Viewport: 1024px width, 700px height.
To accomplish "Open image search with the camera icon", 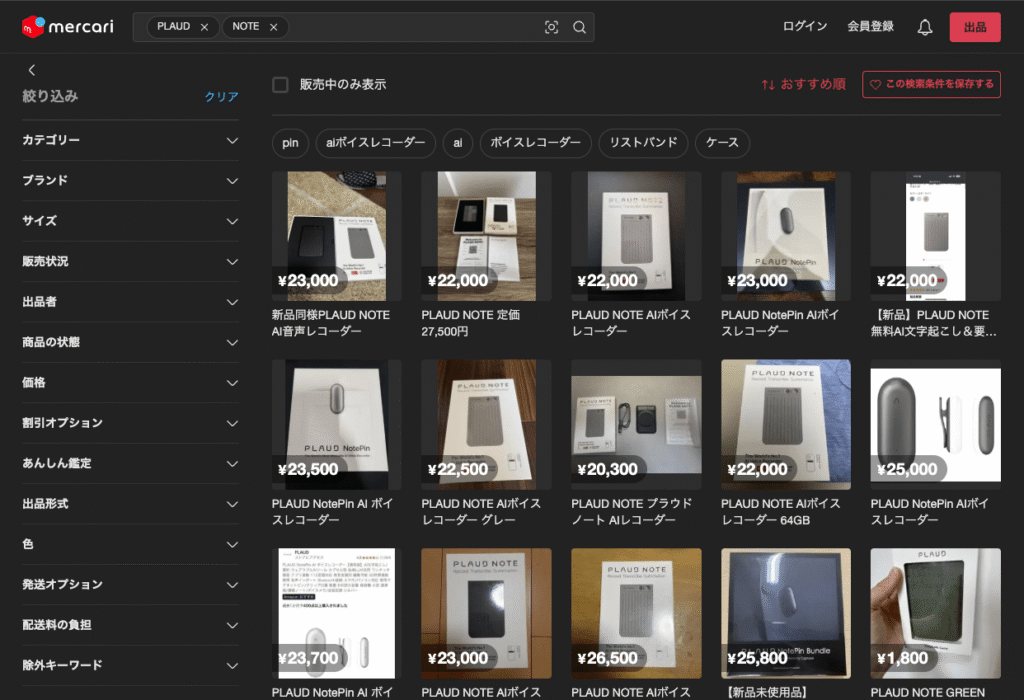I will (551, 27).
